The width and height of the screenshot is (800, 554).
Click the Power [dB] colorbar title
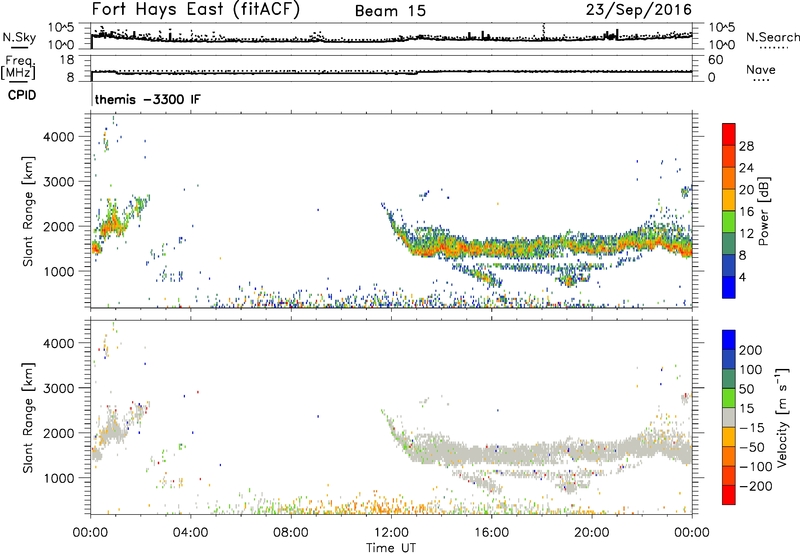coord(764,211)
